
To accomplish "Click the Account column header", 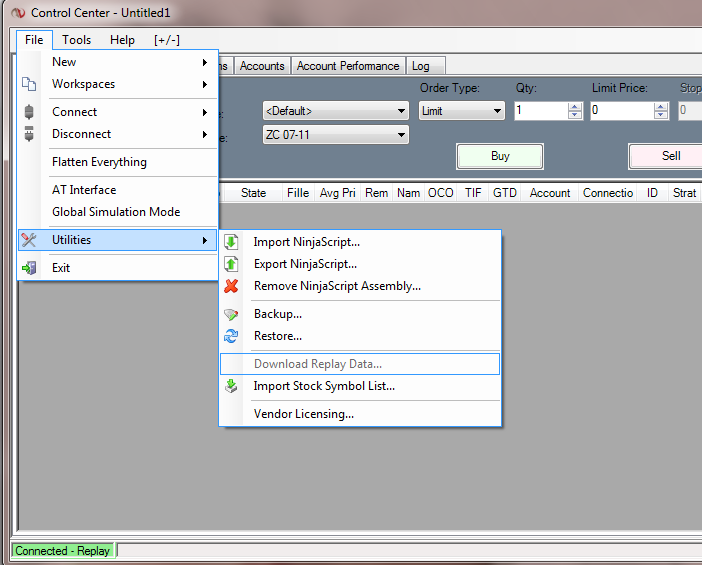I will tap(550, 193).
